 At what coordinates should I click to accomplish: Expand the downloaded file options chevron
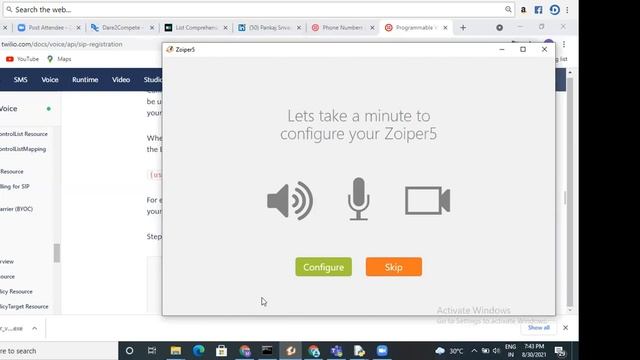click(35, 328)
